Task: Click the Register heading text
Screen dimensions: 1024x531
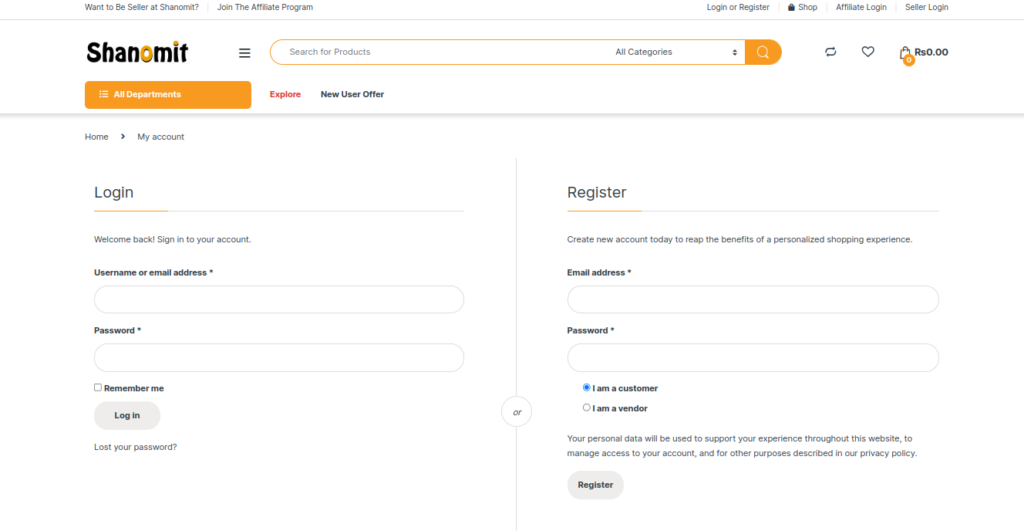Action: pos(596,193)
